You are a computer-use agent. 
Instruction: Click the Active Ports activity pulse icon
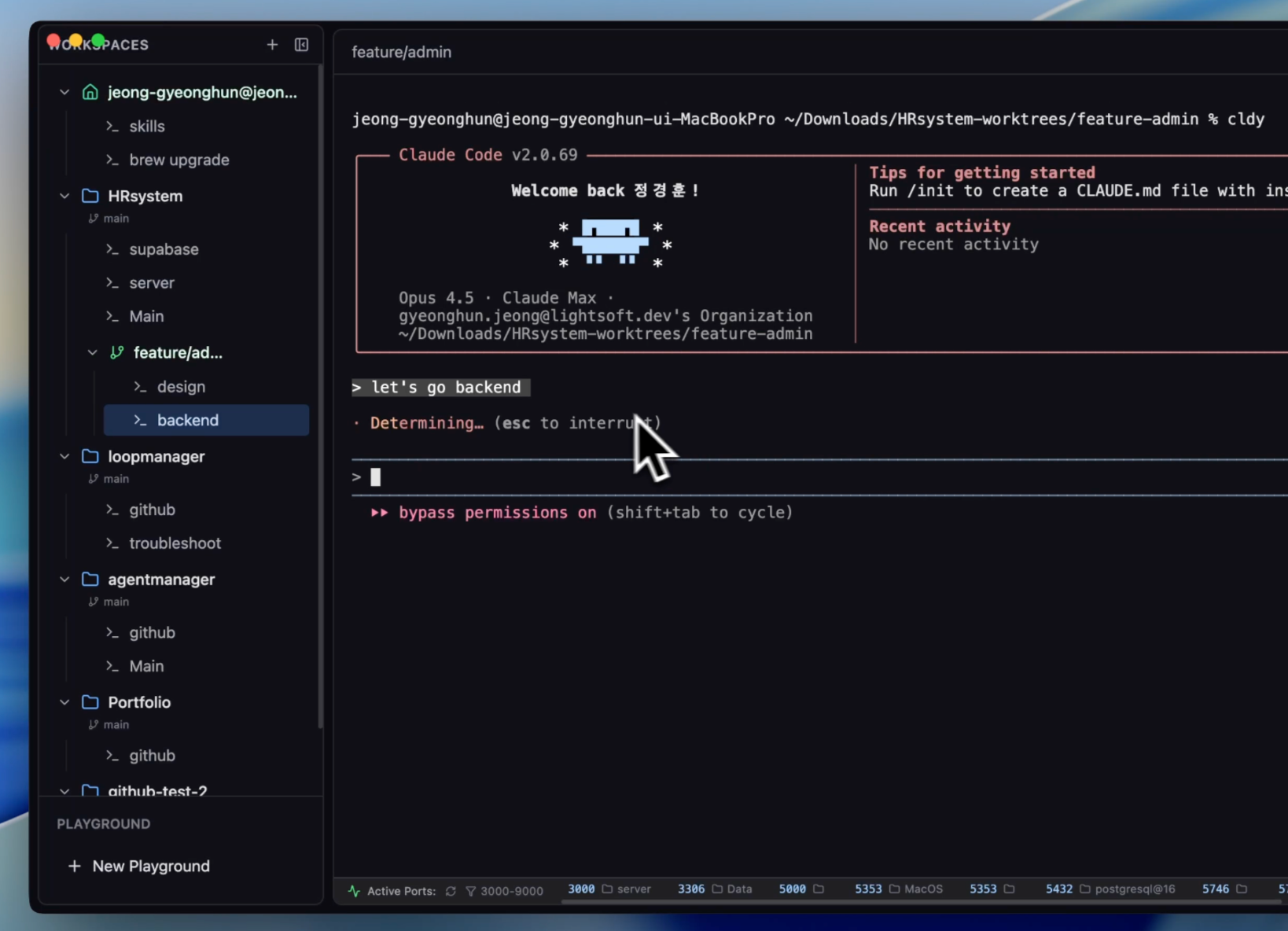click(x=355, y=891)
